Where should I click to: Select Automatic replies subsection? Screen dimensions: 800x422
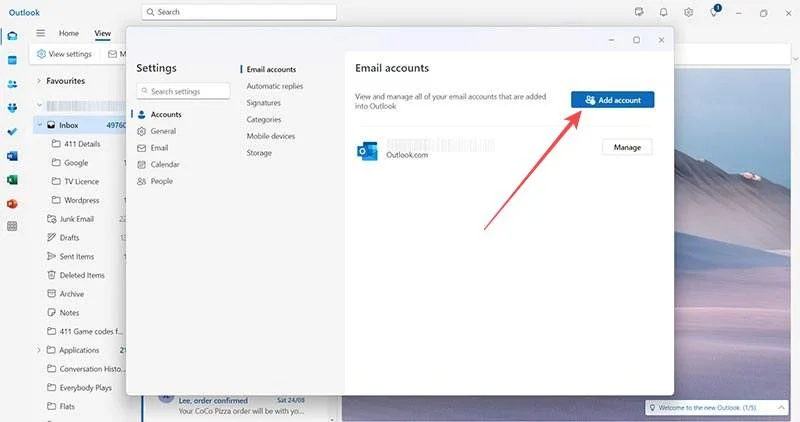coord(274,86)
